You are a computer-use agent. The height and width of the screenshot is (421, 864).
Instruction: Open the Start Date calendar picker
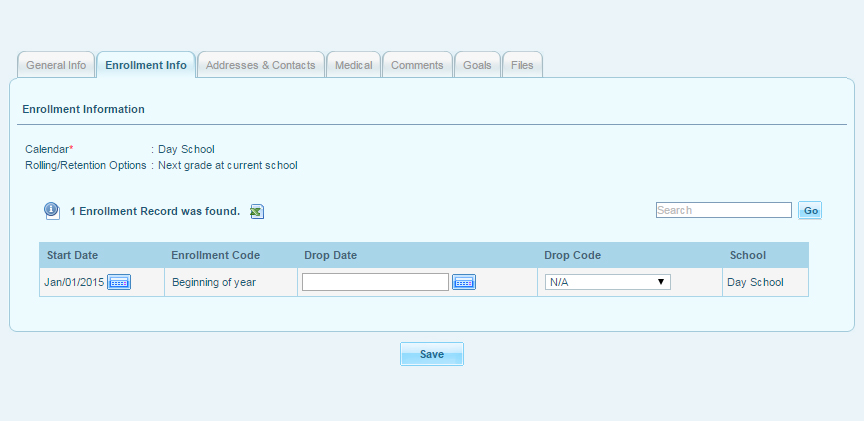pyautogui.click(x=119, y=283)
